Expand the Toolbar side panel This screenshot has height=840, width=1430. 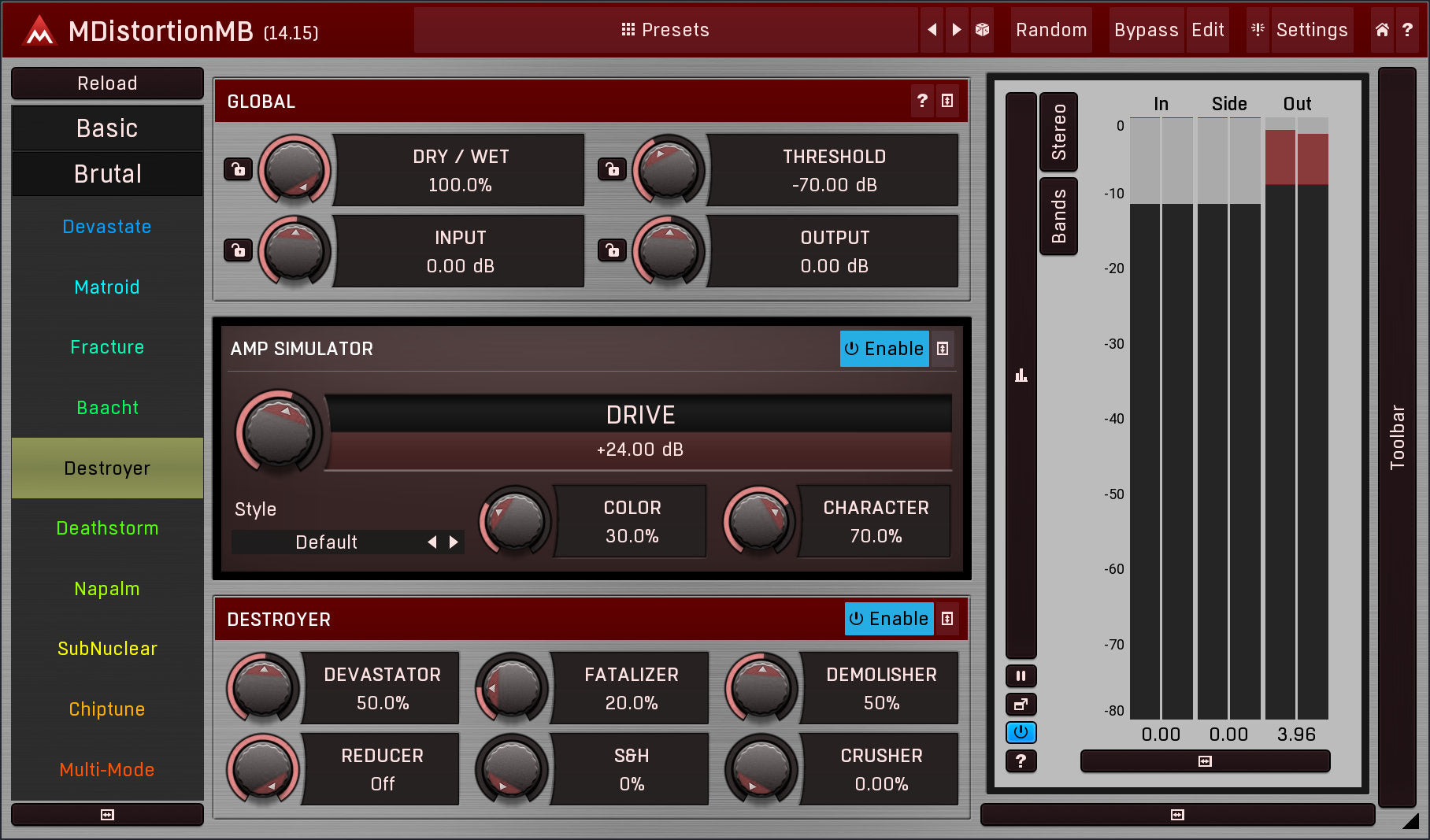click(x=1397, y=437)
